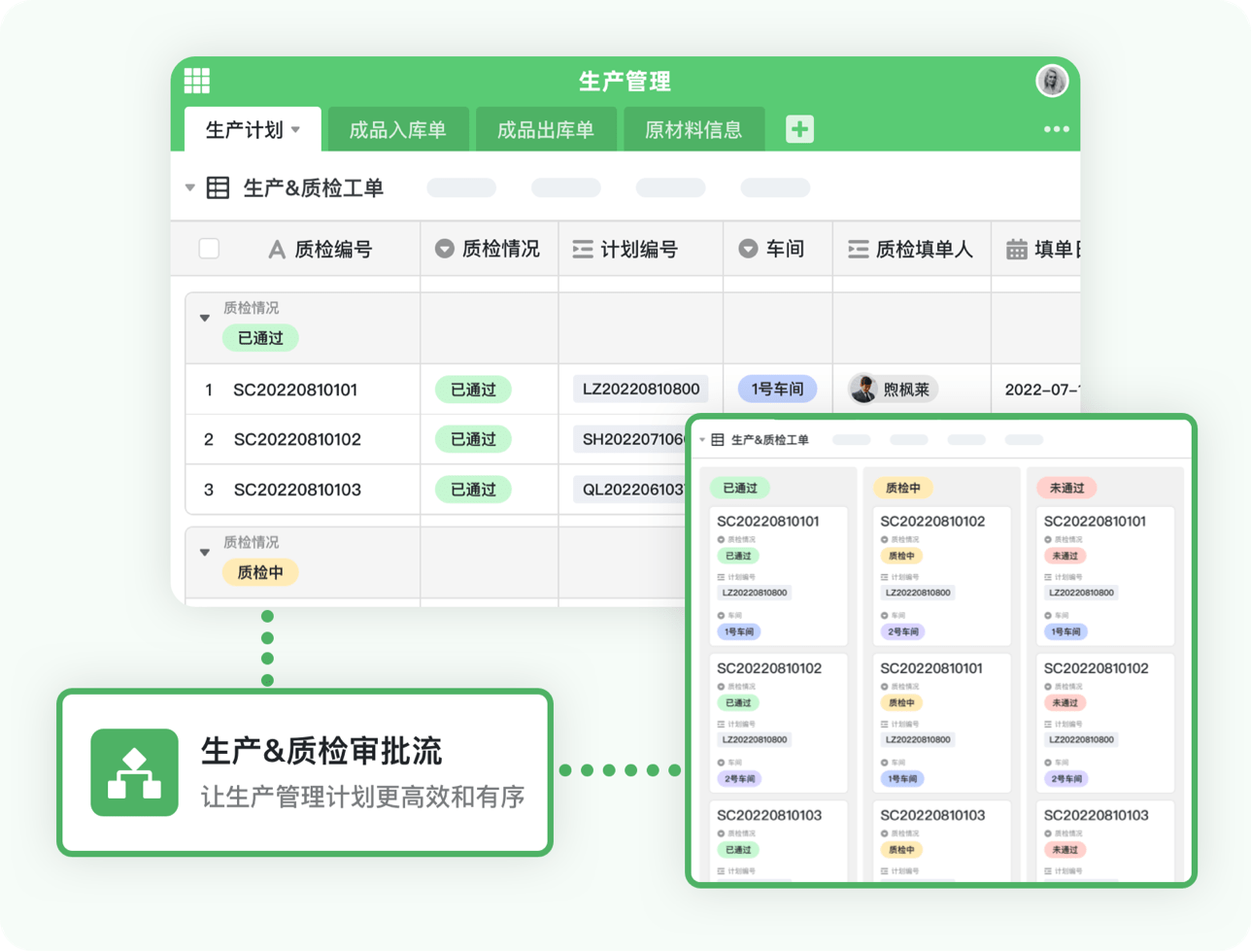Open the app grid menu icon
This screenshot has width=1251, height=952.
point(197,81)
